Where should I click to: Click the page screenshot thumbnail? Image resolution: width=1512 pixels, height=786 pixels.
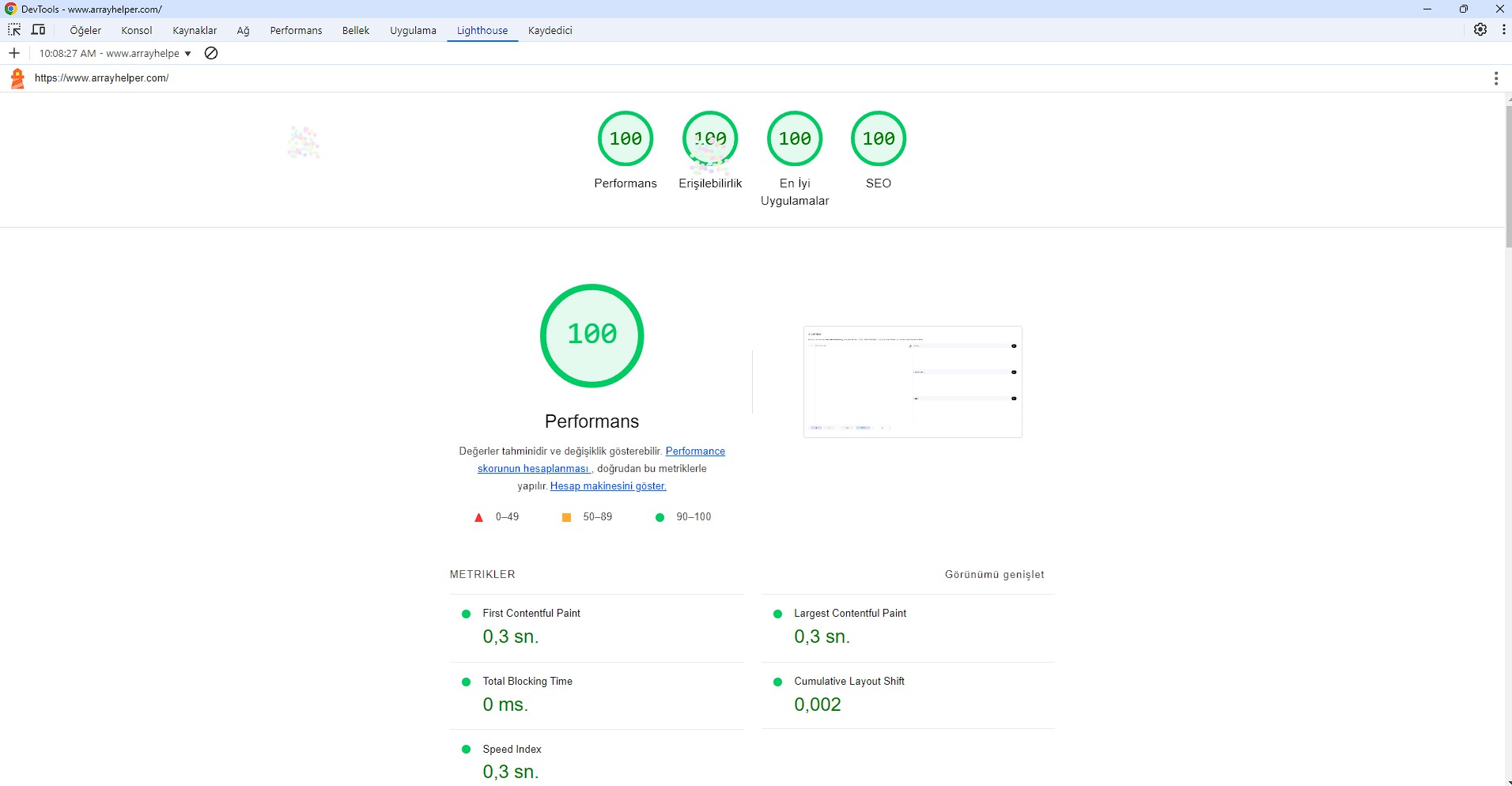tap(913, 382)
